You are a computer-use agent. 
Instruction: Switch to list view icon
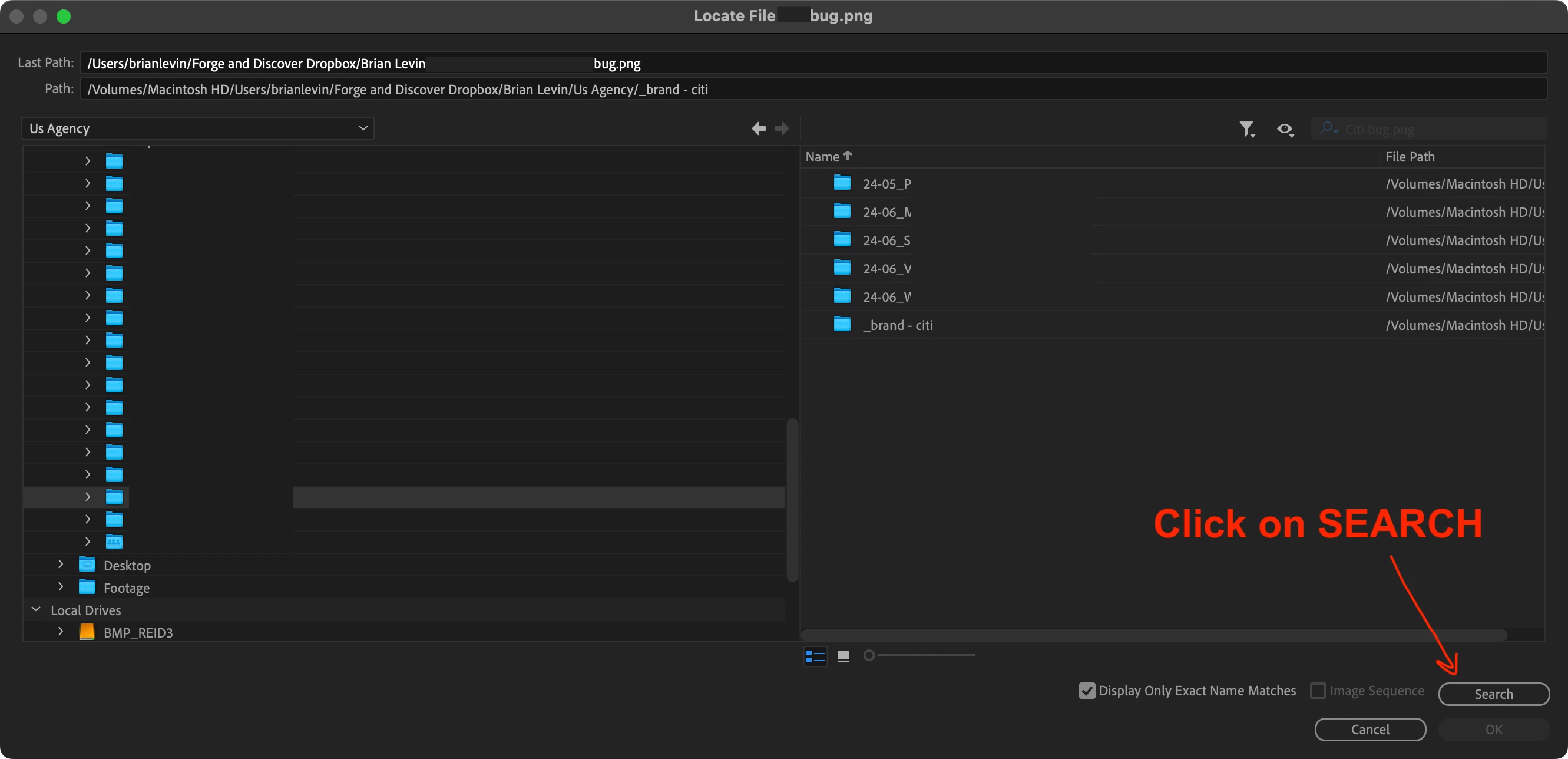click(x=815, y=656)
